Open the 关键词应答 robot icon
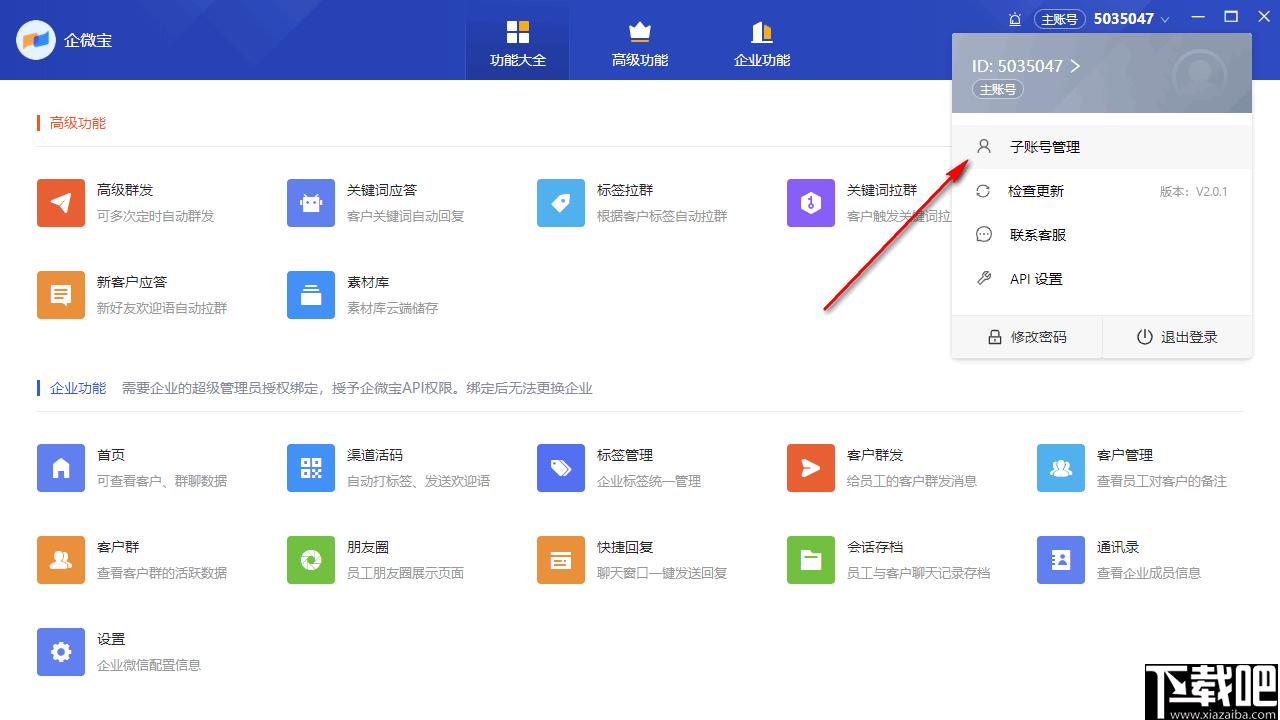 (311, 203)
